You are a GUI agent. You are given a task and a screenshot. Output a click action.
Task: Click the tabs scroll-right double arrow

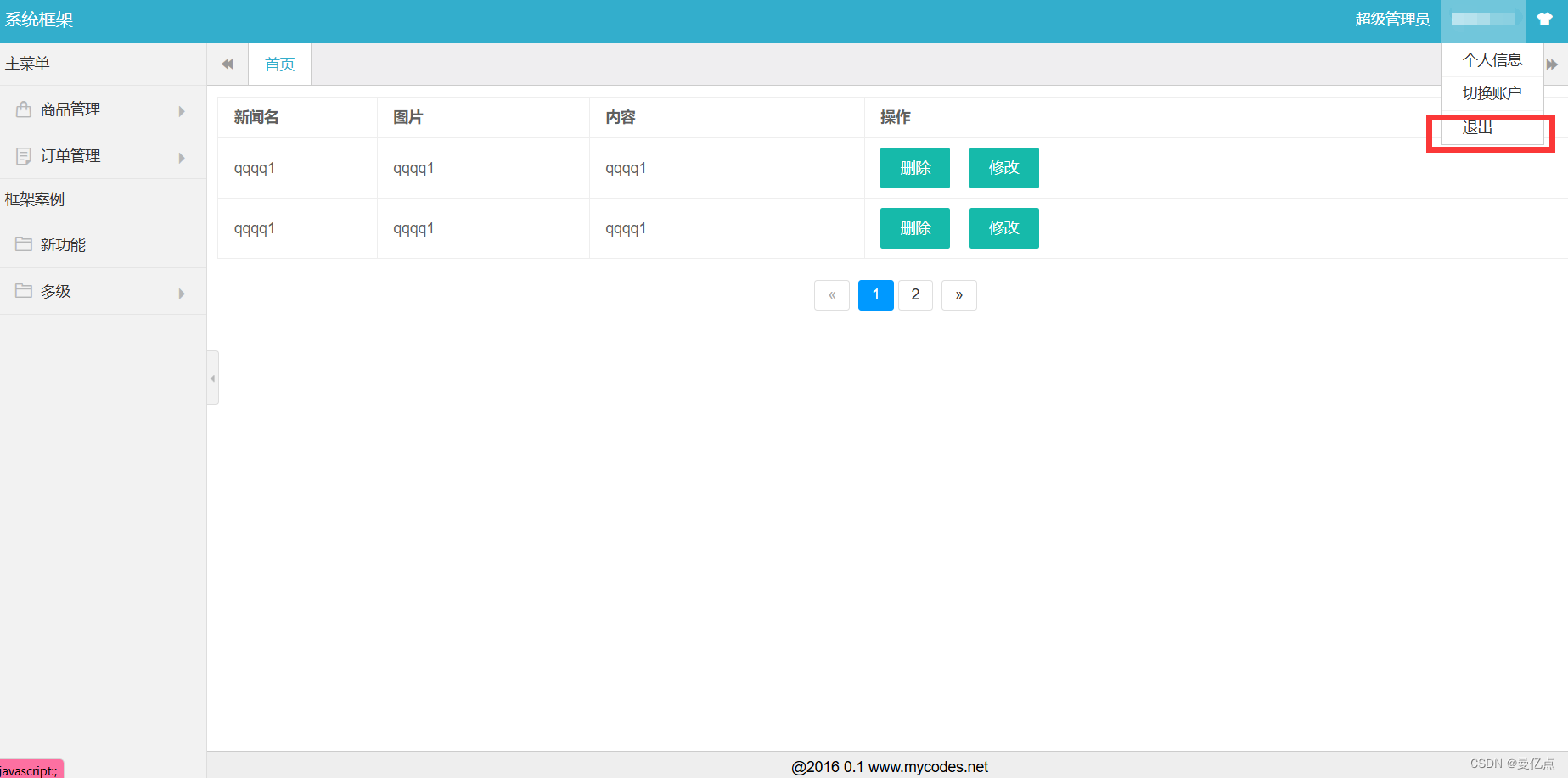pos(1553,64)
